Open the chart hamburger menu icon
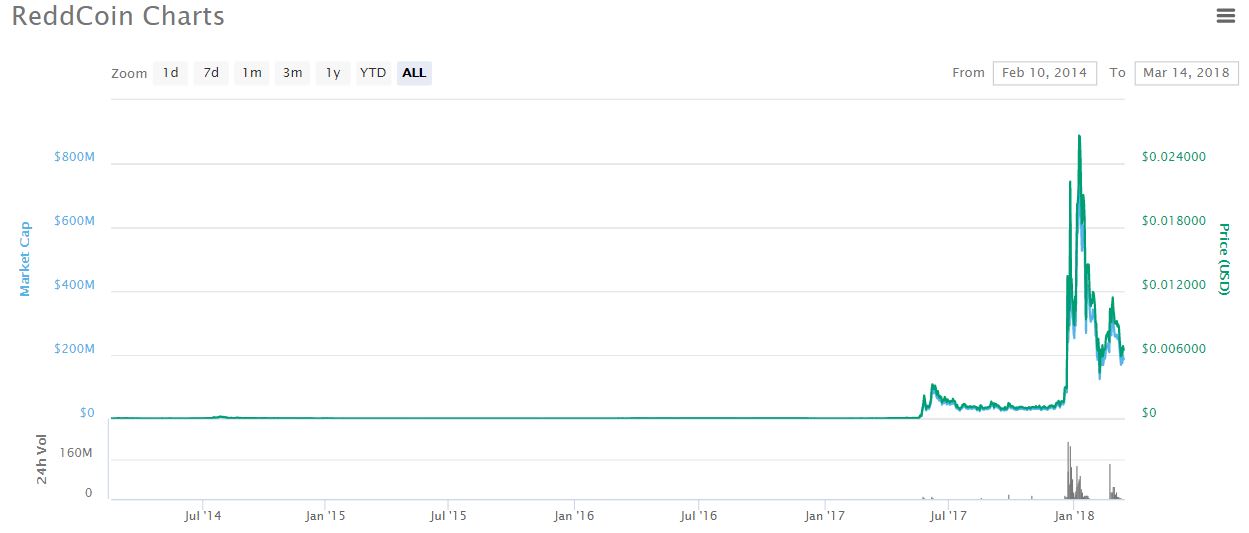This screenshot has width=1249, height=533. point(1225,15)
